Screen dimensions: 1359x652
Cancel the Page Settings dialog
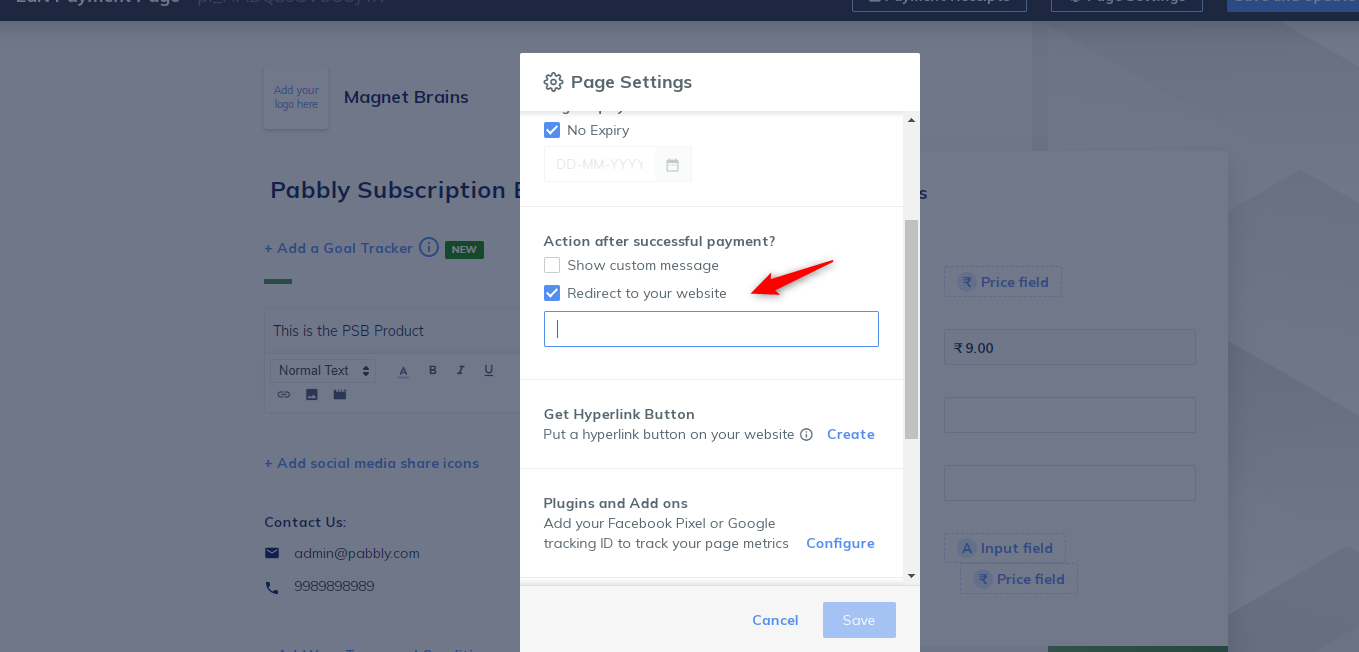coord(775,620)
